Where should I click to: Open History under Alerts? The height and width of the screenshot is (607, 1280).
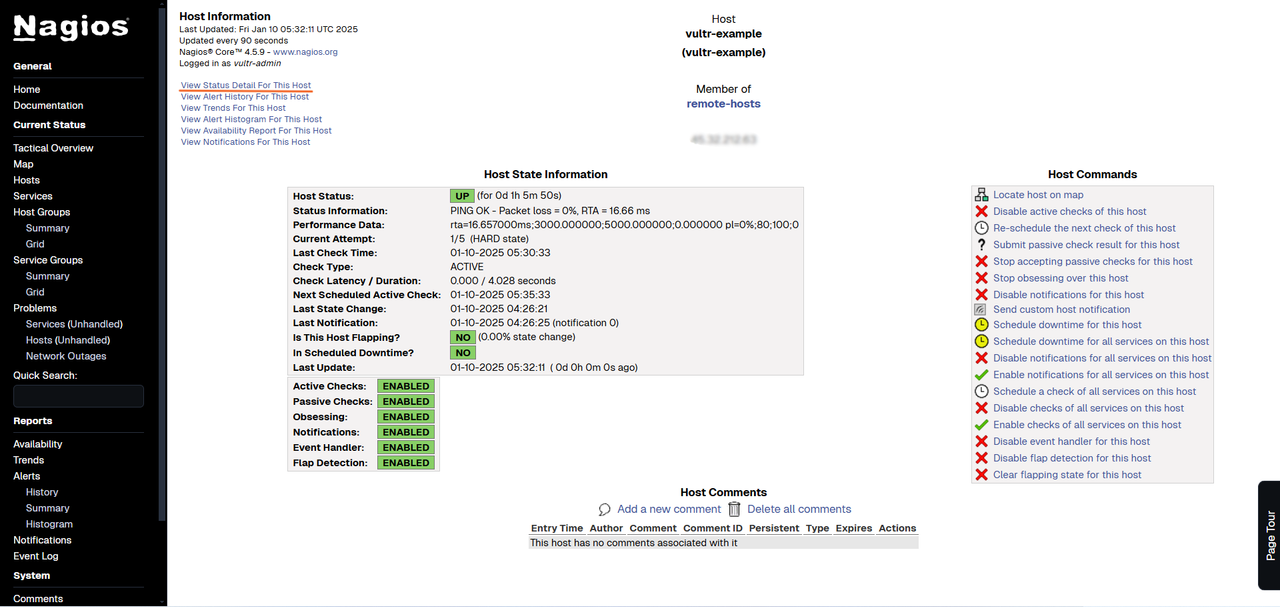point(42,492)
